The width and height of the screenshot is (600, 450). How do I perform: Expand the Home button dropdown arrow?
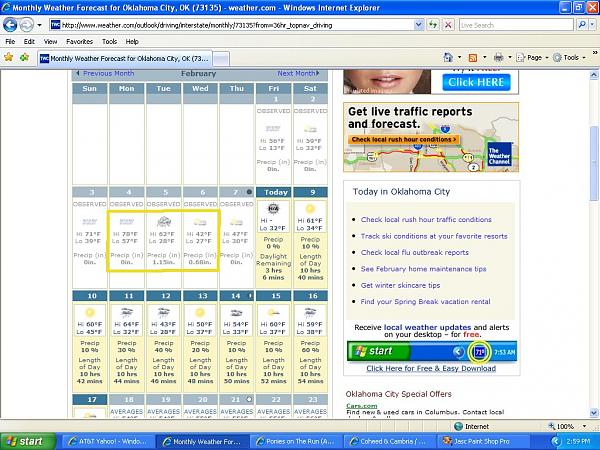(459, 57)
